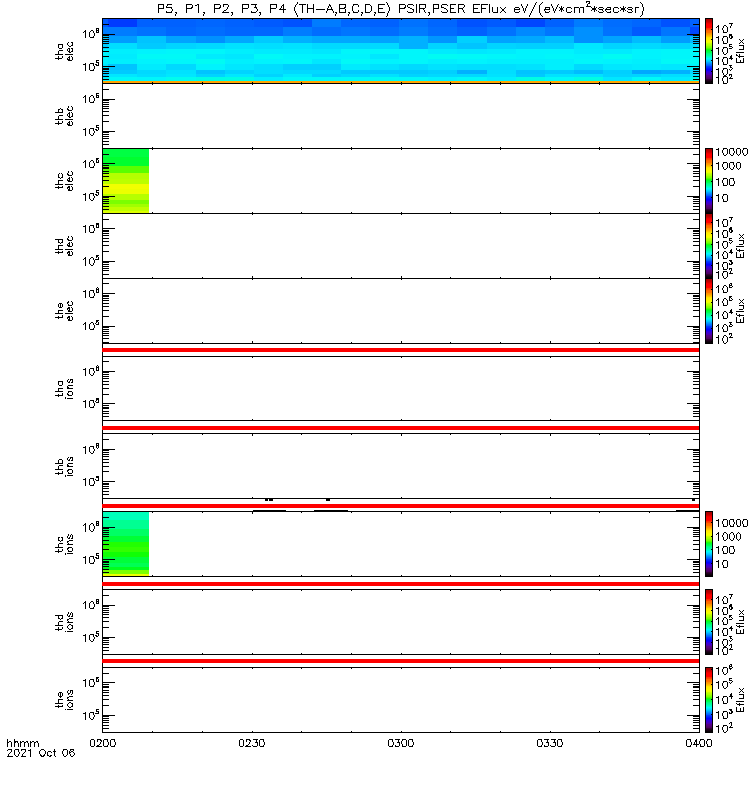Click the 0230 time axis label
Viewport: 750px width, 800px height.
(252, 743)
